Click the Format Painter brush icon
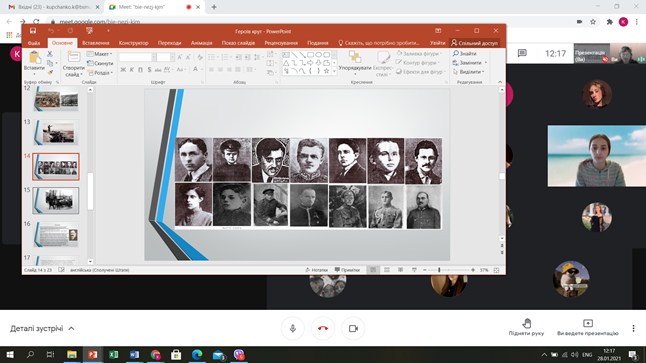Screen dimensions: 646x363 coord(50,72)
